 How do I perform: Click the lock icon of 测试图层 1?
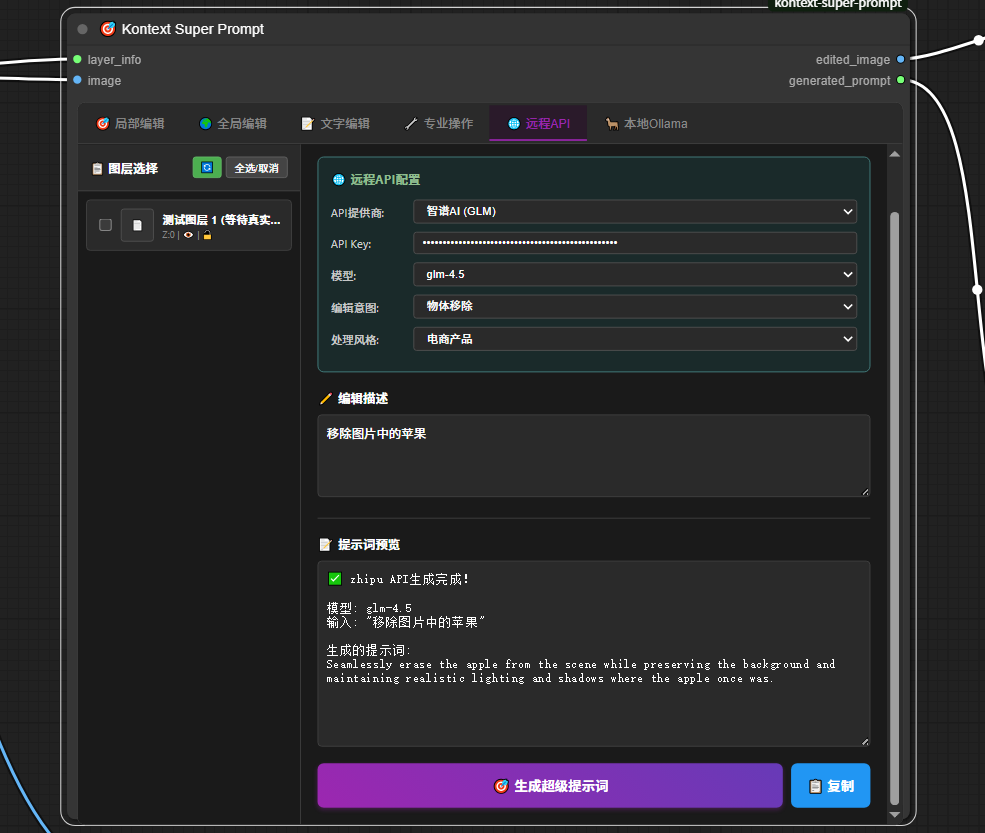(x=207, y=235)
